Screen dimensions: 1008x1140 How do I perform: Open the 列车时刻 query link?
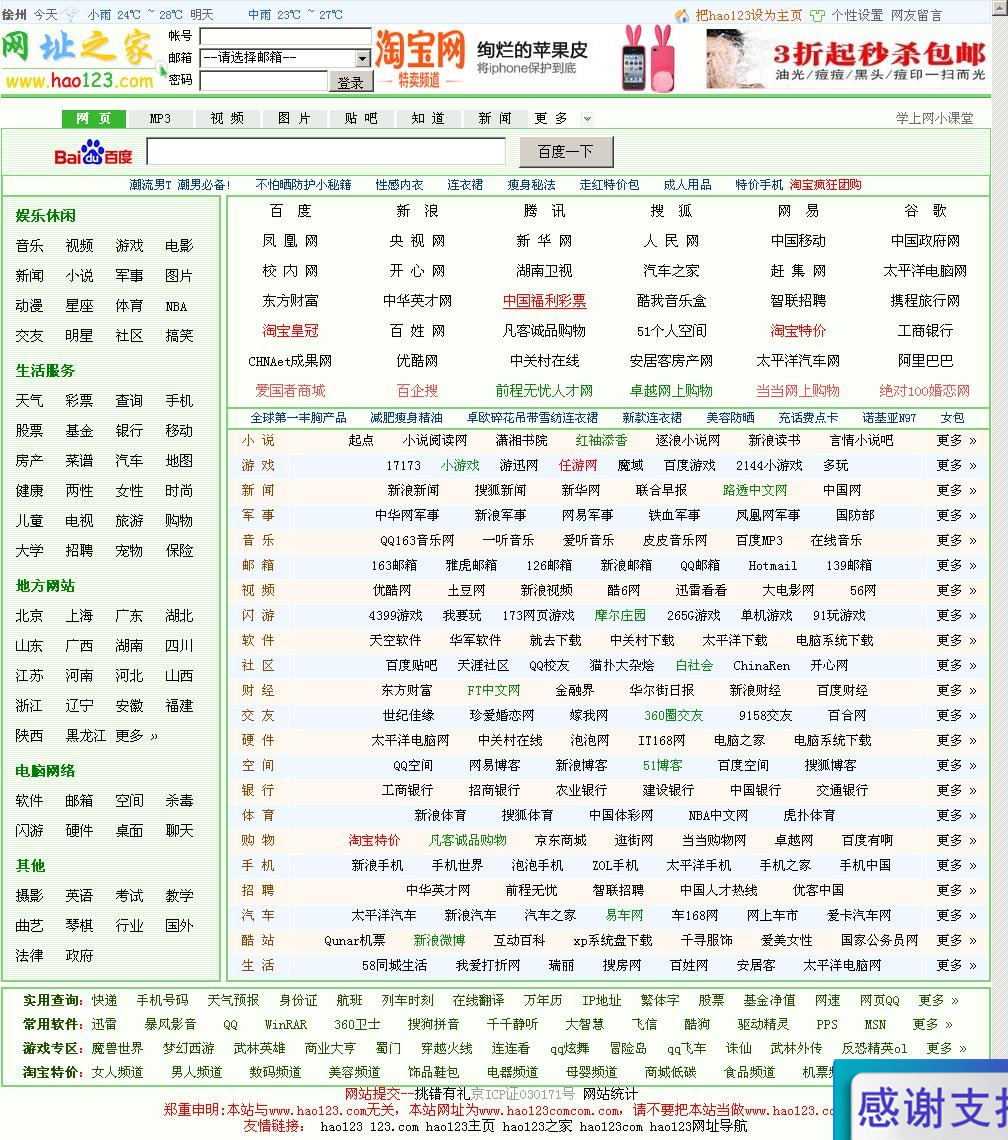click(407, 1000)
